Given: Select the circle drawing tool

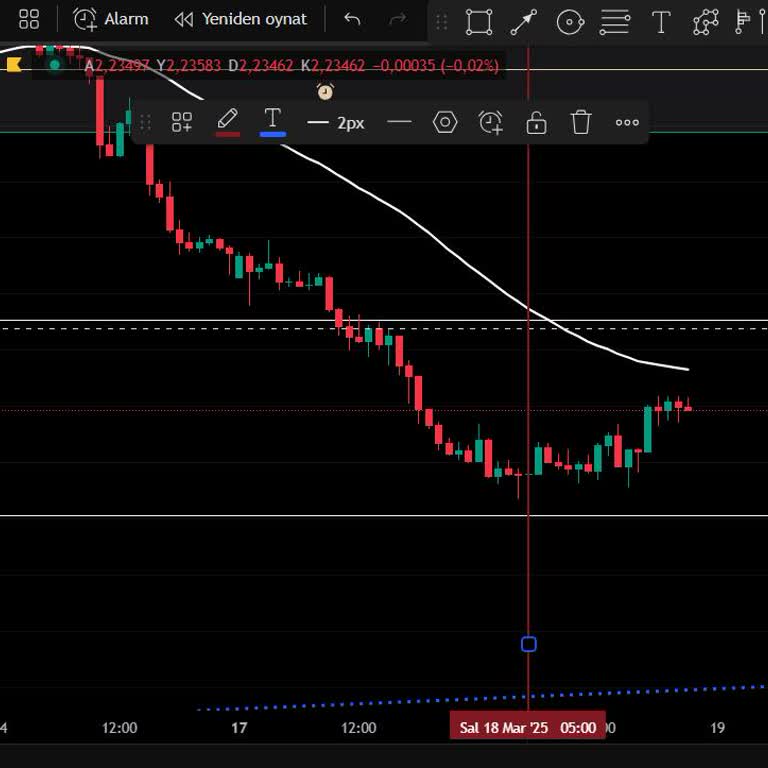Looking at the screenshot, I should (570, 22).
